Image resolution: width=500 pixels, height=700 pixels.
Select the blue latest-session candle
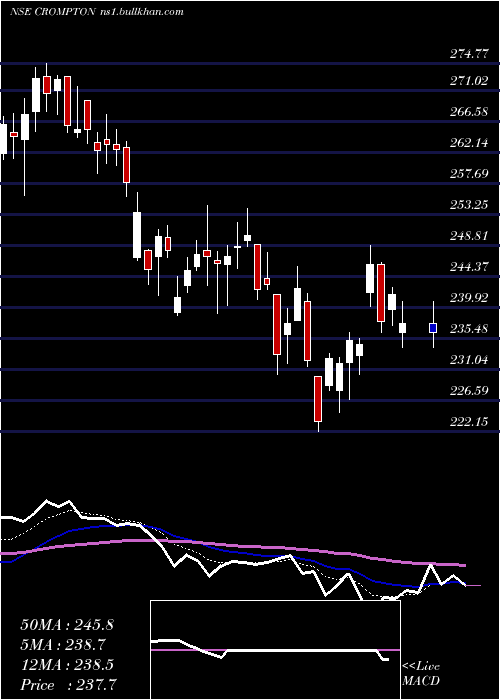point(433,328)
